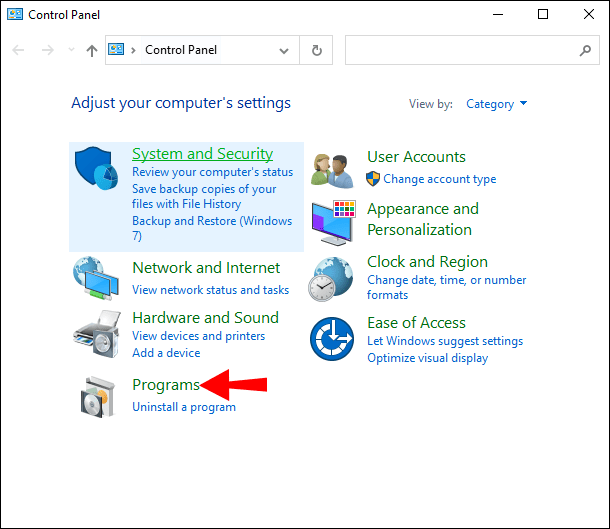Expand the recent locations chevron
The width and height of the screenshot is (610, 529).
point(70,50)
